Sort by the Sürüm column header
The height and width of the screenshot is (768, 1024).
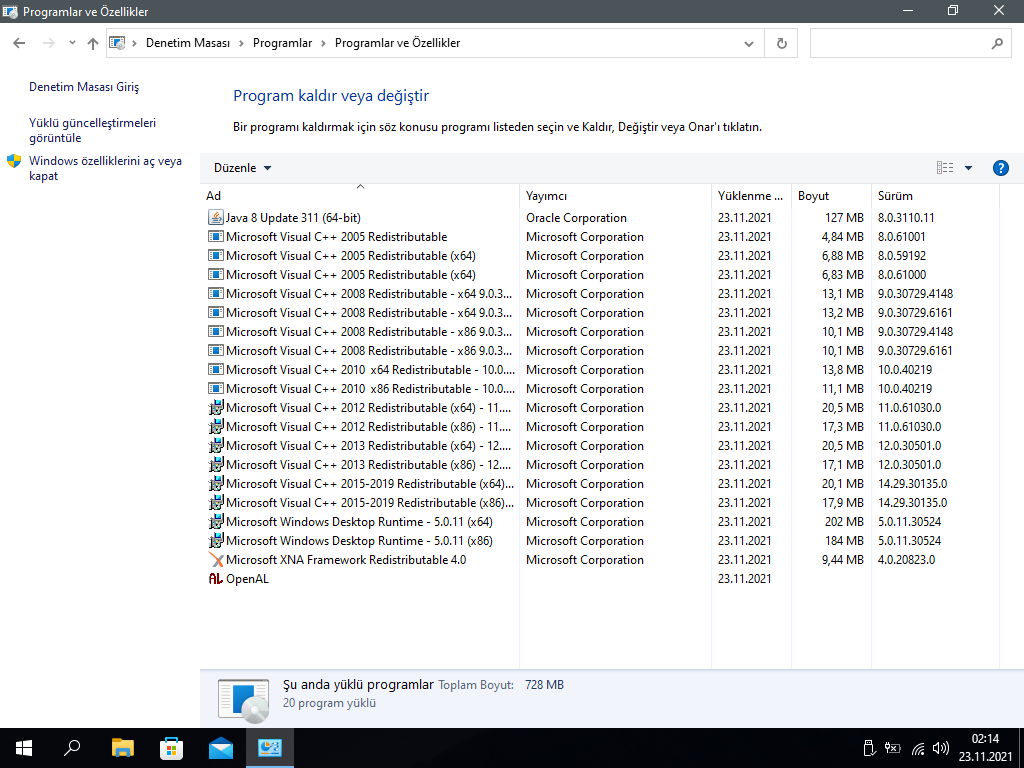pos(935,195)
